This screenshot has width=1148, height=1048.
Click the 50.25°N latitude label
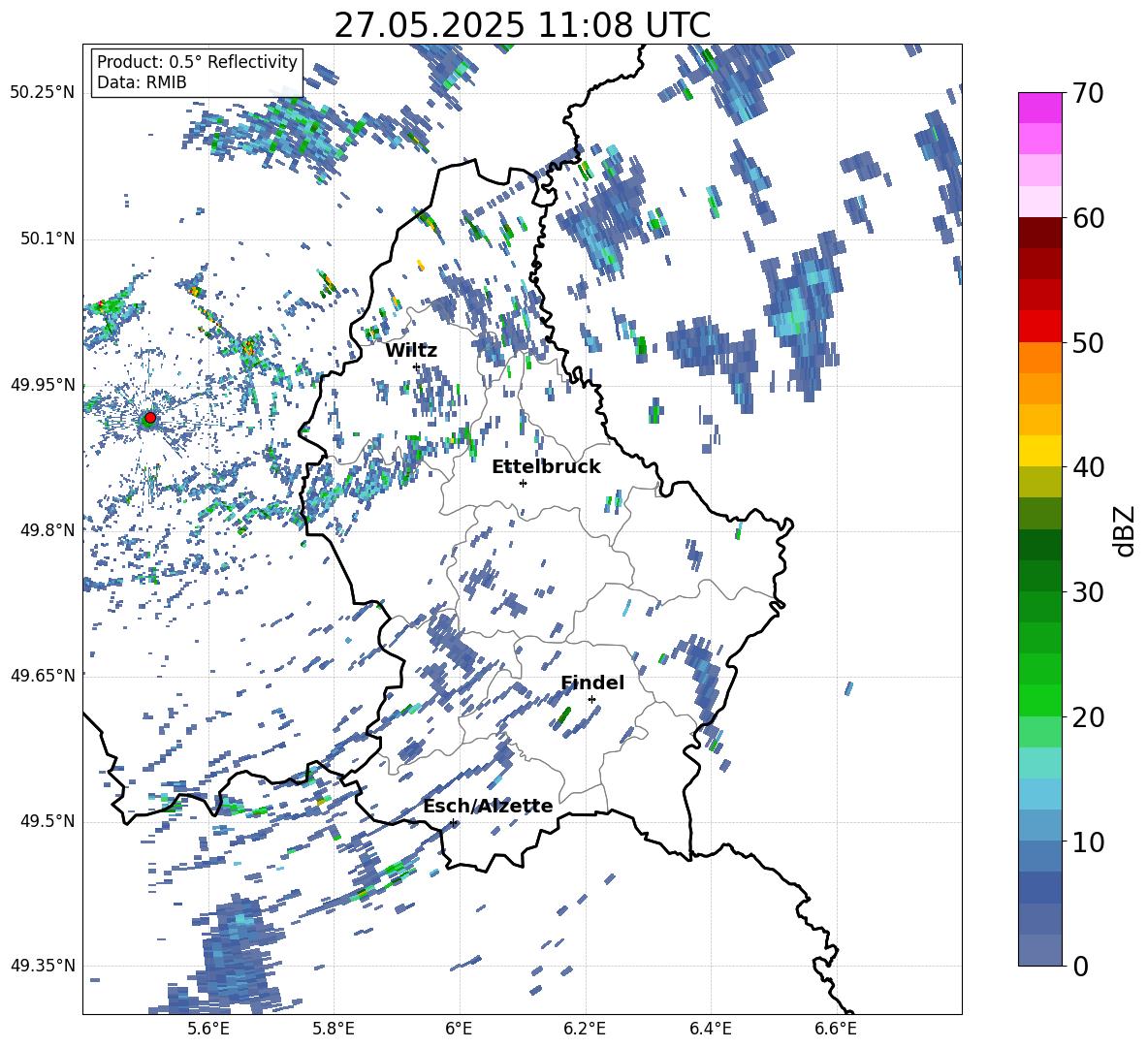coord(43,93)
